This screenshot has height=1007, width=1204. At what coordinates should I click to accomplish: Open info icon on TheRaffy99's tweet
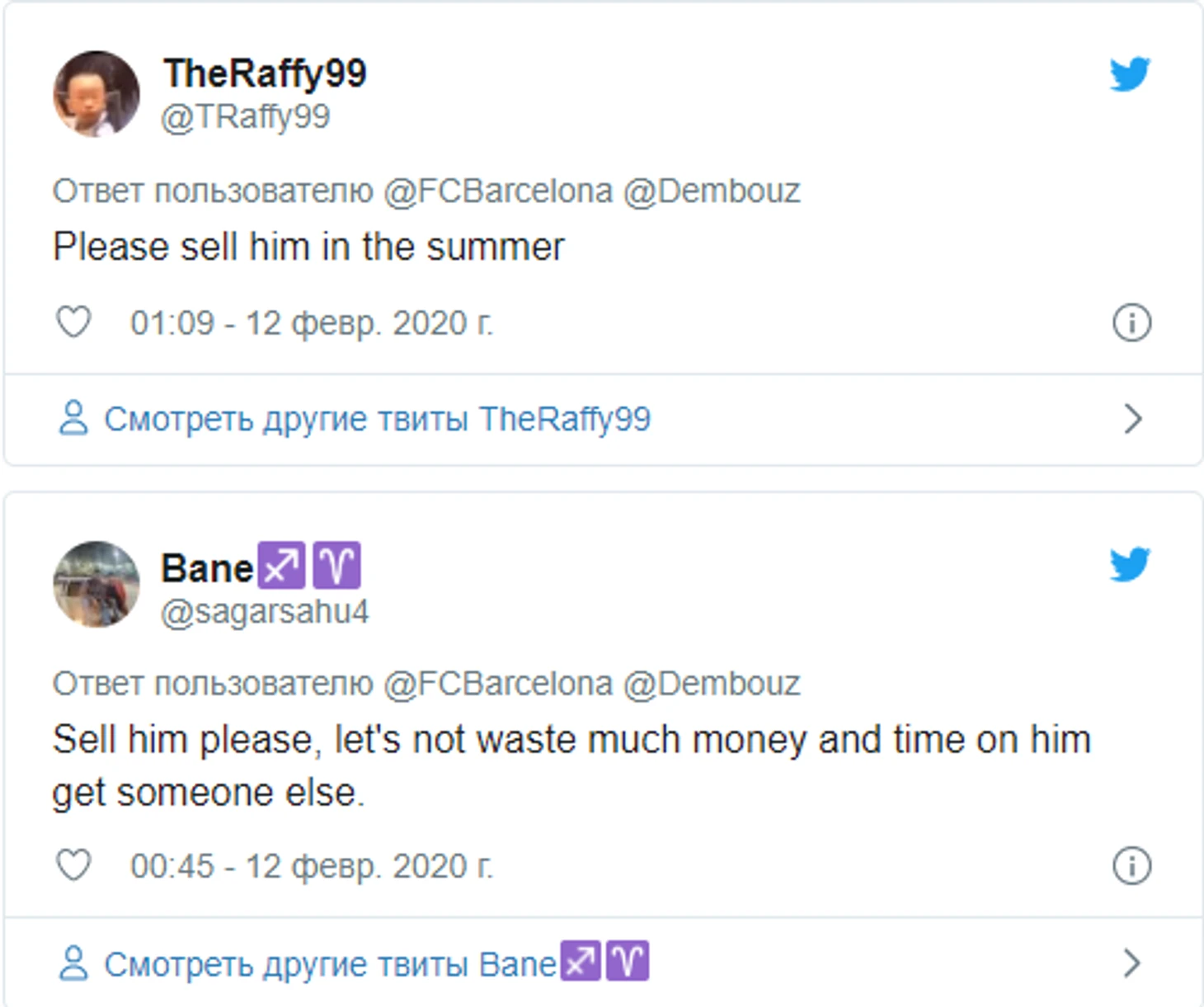(x=1131, y=322)
